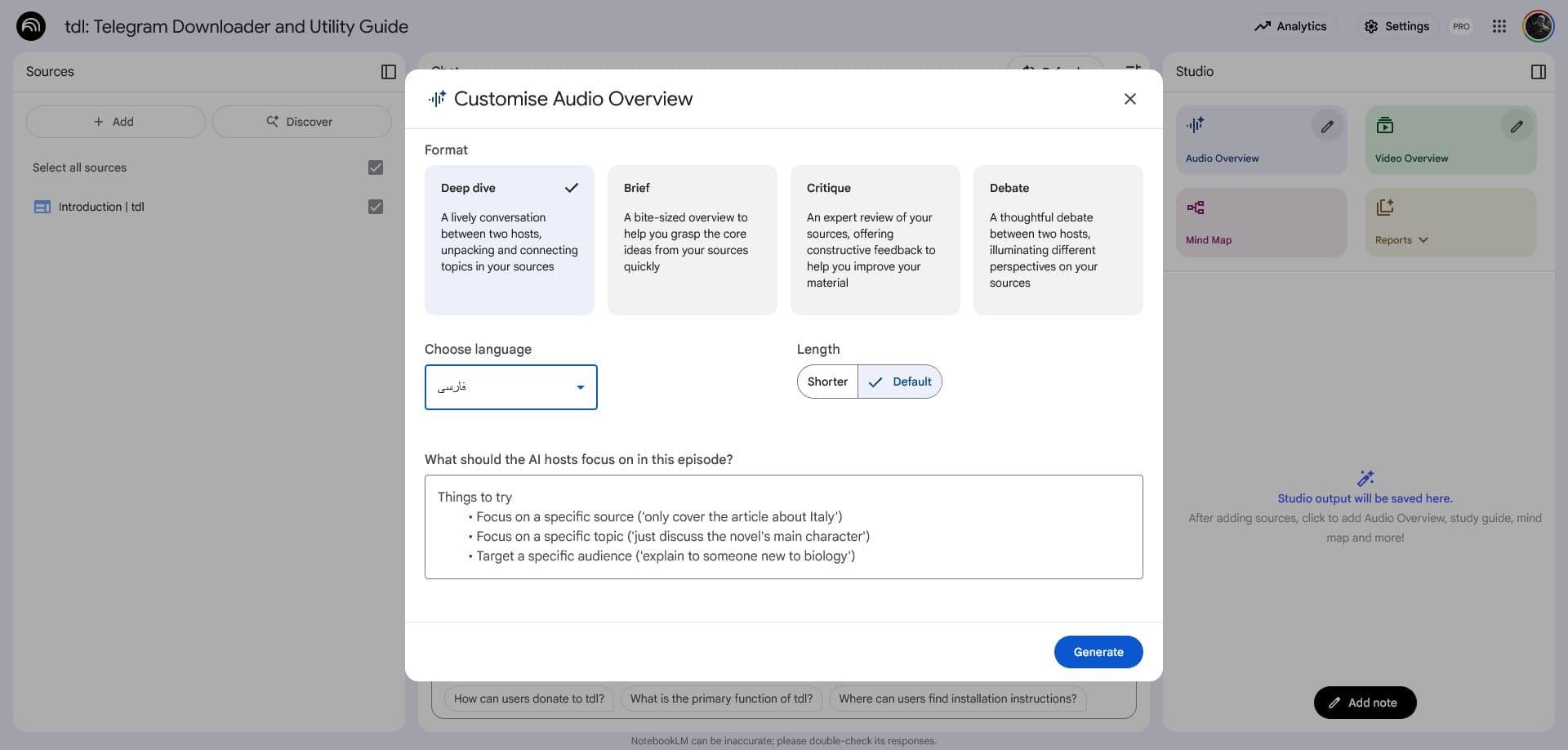The width and height of the screenshot is (1568, 750).
Task: Edit Audio Overview with pencil icon
Action: coord(1327,127)
